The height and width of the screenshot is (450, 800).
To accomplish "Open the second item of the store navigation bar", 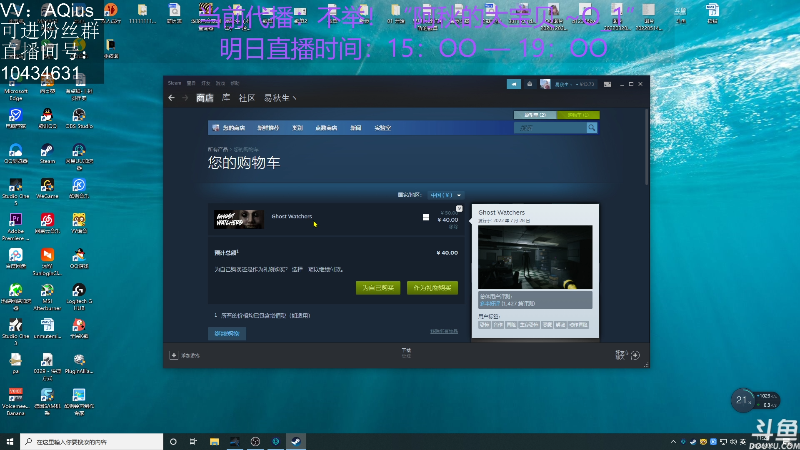I will (268, 128).
